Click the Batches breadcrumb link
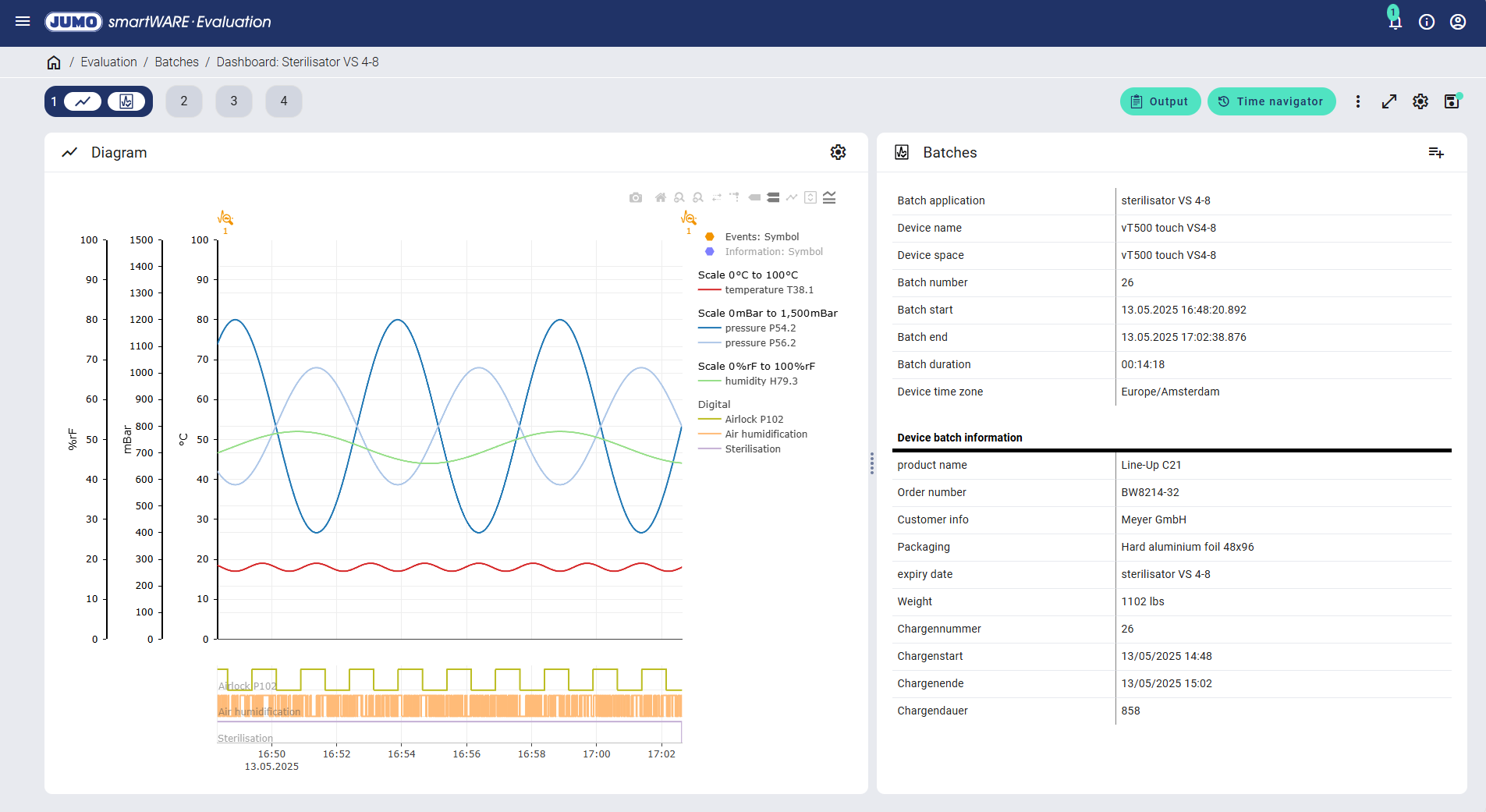This screenshot has height=812, width=1486. coord(176,62)
